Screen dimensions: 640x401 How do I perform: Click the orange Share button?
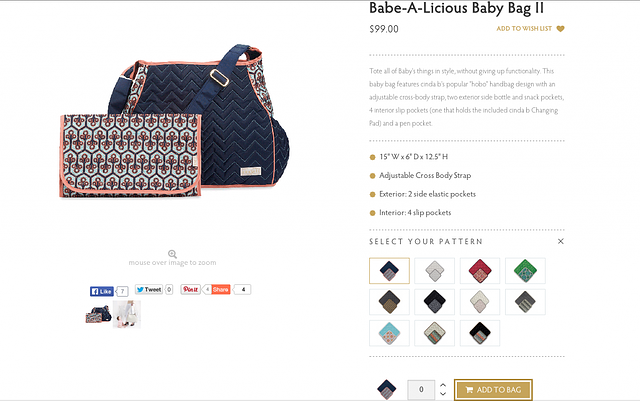pos(220,290)
